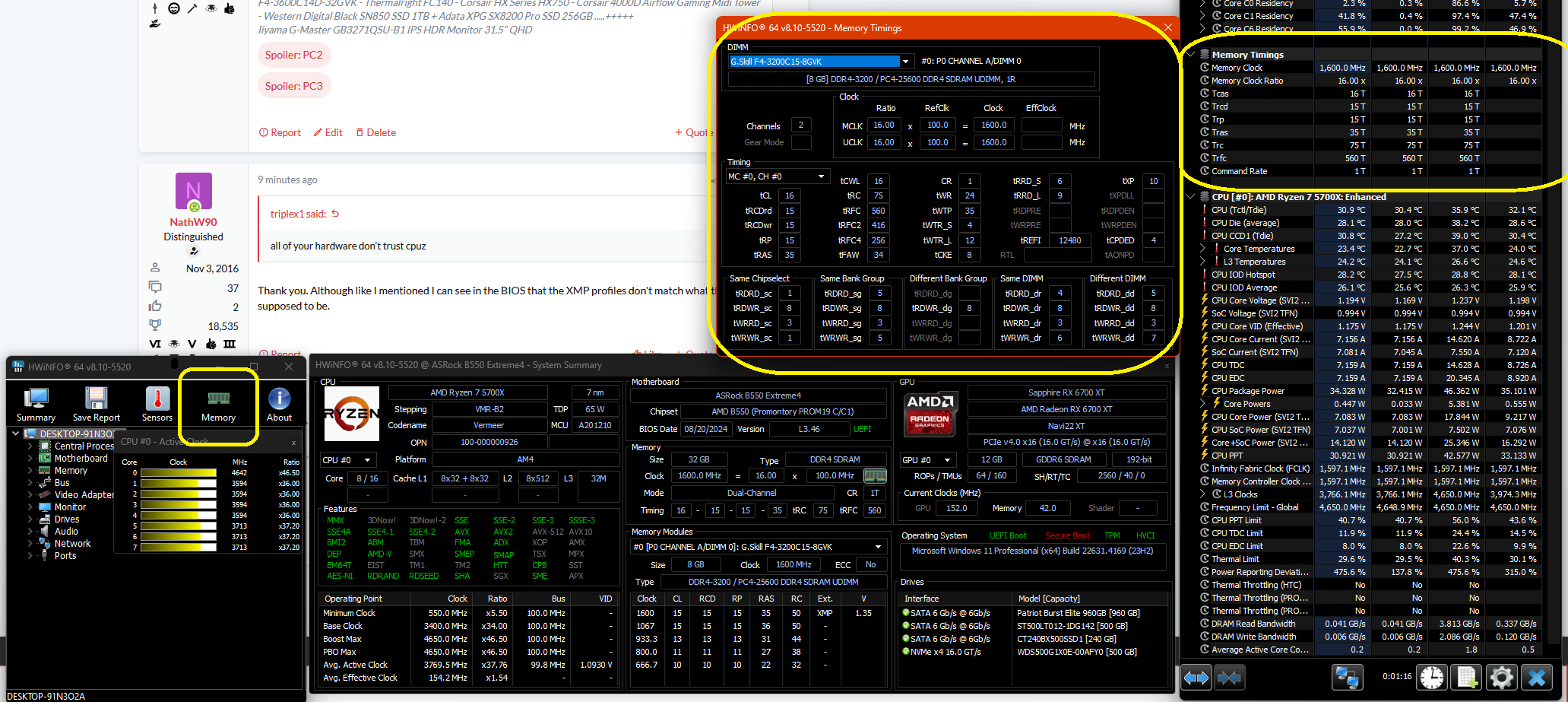Expand the L3 Temperatures sensor row
Image resolution: width=1568 pixels, height=702 pixels.
coord(1202,262)
